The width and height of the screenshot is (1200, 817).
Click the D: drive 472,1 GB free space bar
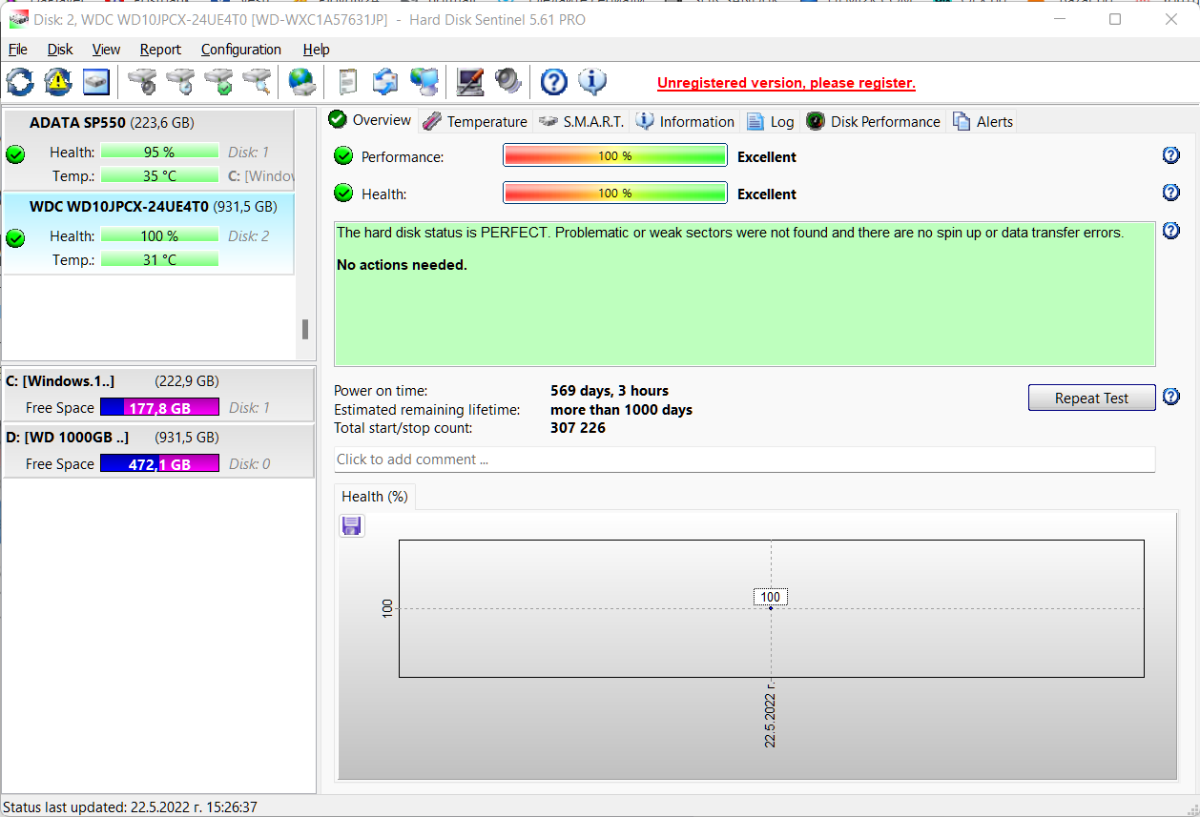click(160, 463)
